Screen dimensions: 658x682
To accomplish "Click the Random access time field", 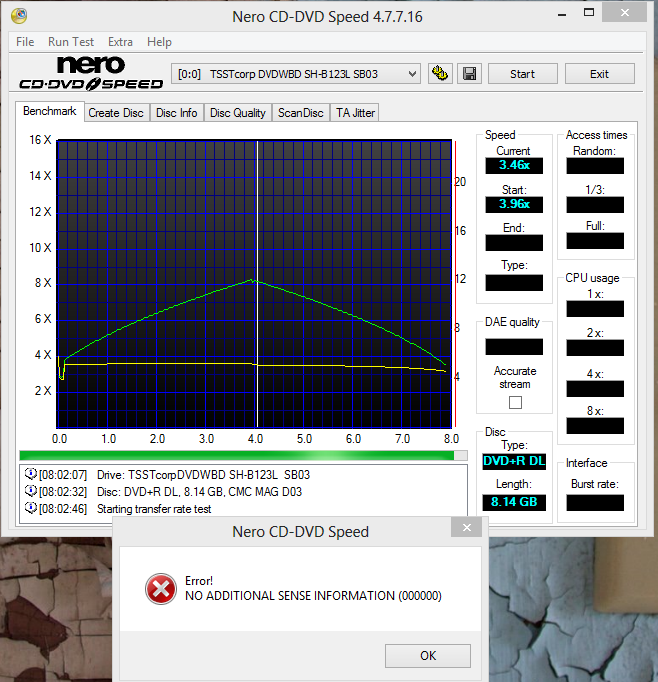I will (595, 166).
